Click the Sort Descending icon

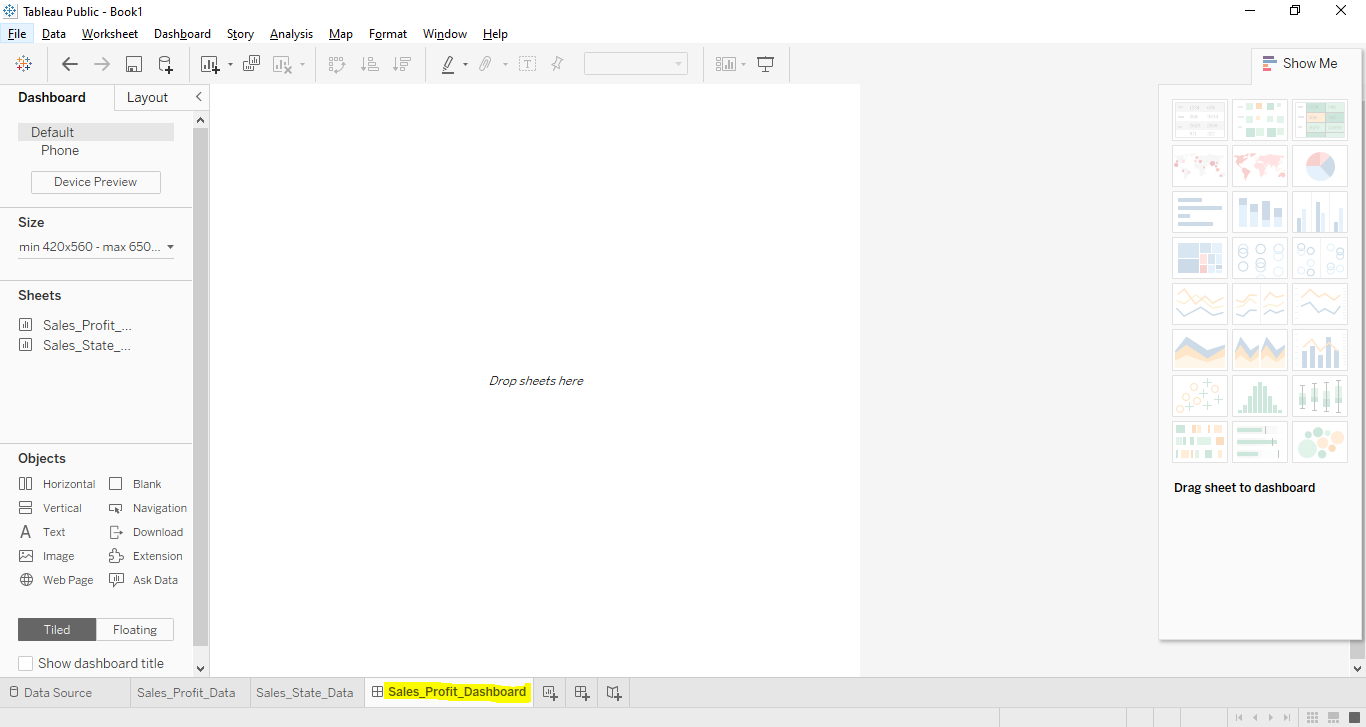[x=401, y=64]
